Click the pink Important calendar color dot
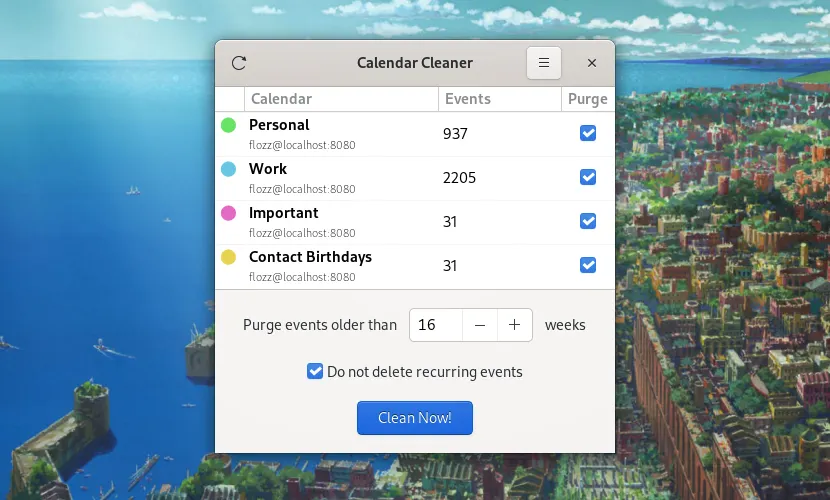This screenshot has width=830, height=500. coord(229,213)
